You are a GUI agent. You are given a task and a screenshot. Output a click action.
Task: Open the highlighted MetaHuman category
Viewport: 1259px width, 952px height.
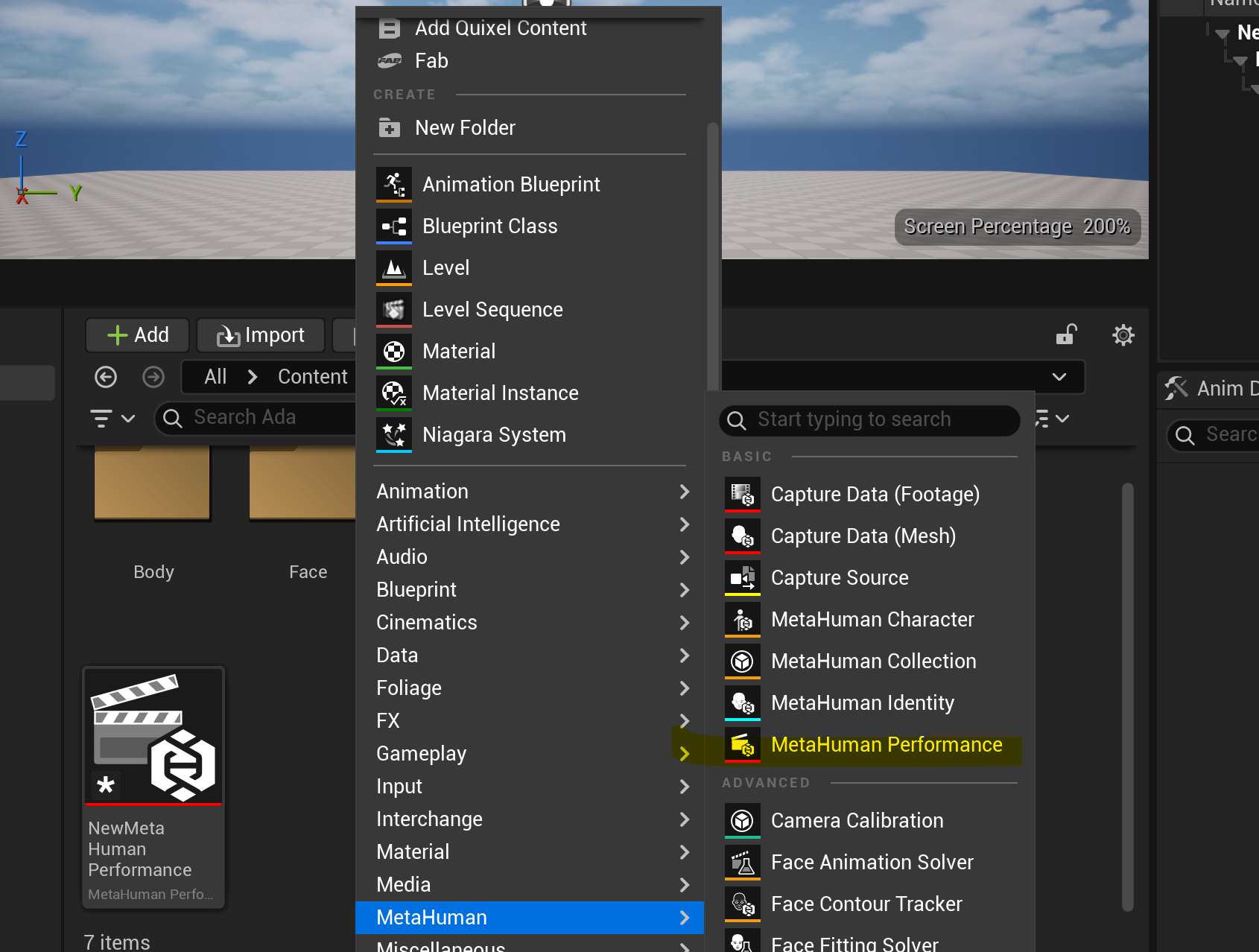click(530, 918)
